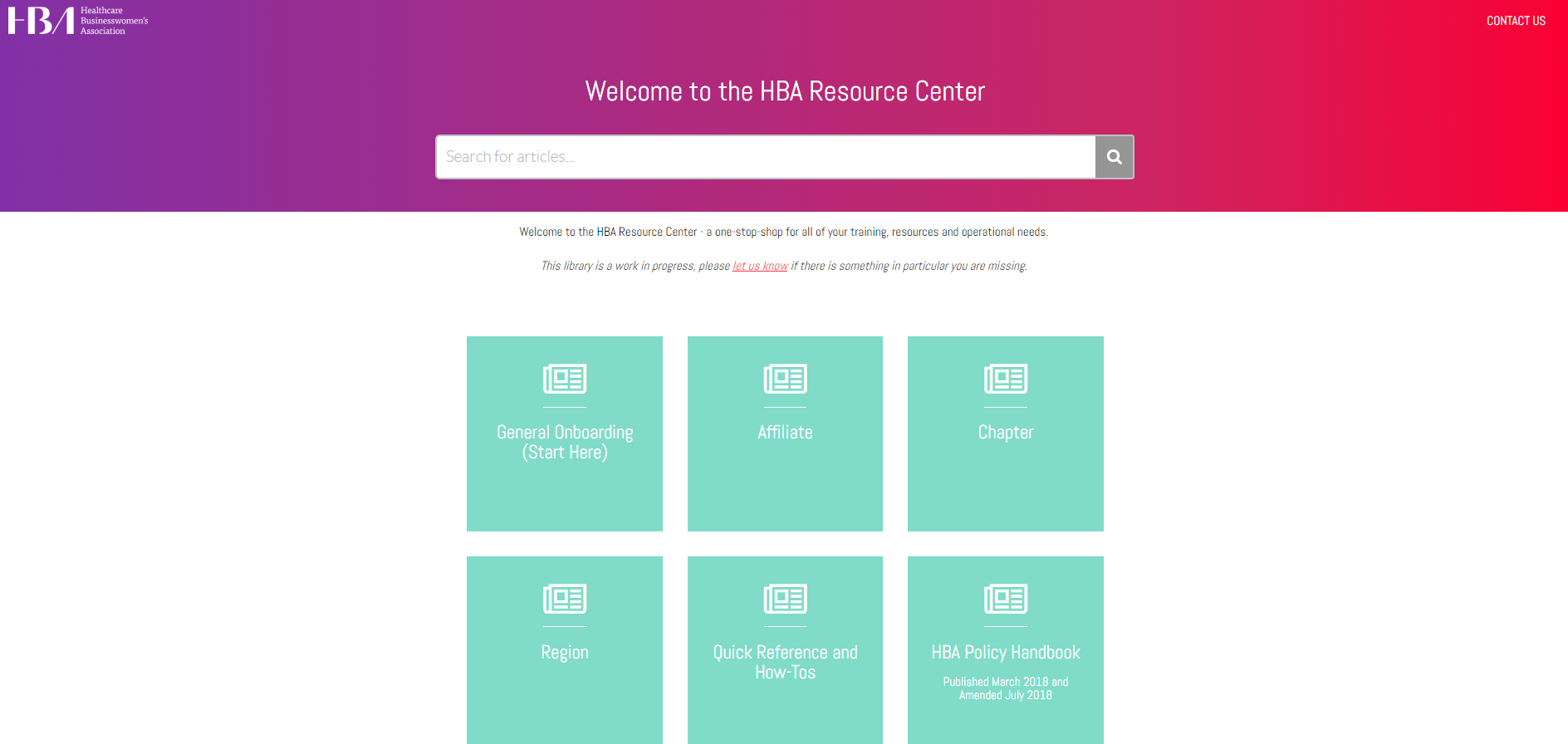Click 'Published March 2018 and Amended July 2018' text
Viewport: 1568px width, 744px height.
(x=1006, y=688)
